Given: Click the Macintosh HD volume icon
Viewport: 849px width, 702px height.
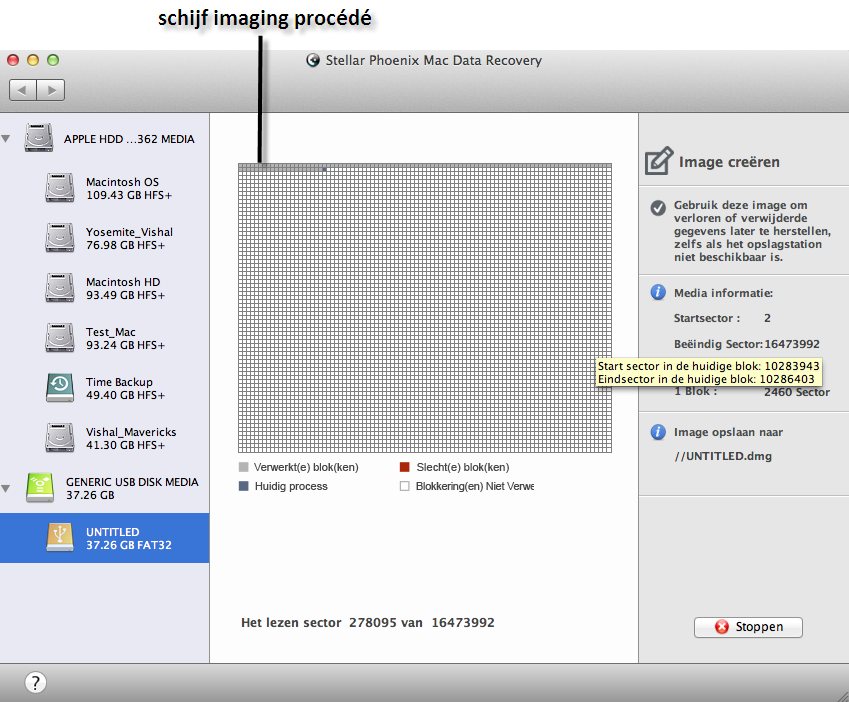Looking at the screenshot, I should point(60,287).
